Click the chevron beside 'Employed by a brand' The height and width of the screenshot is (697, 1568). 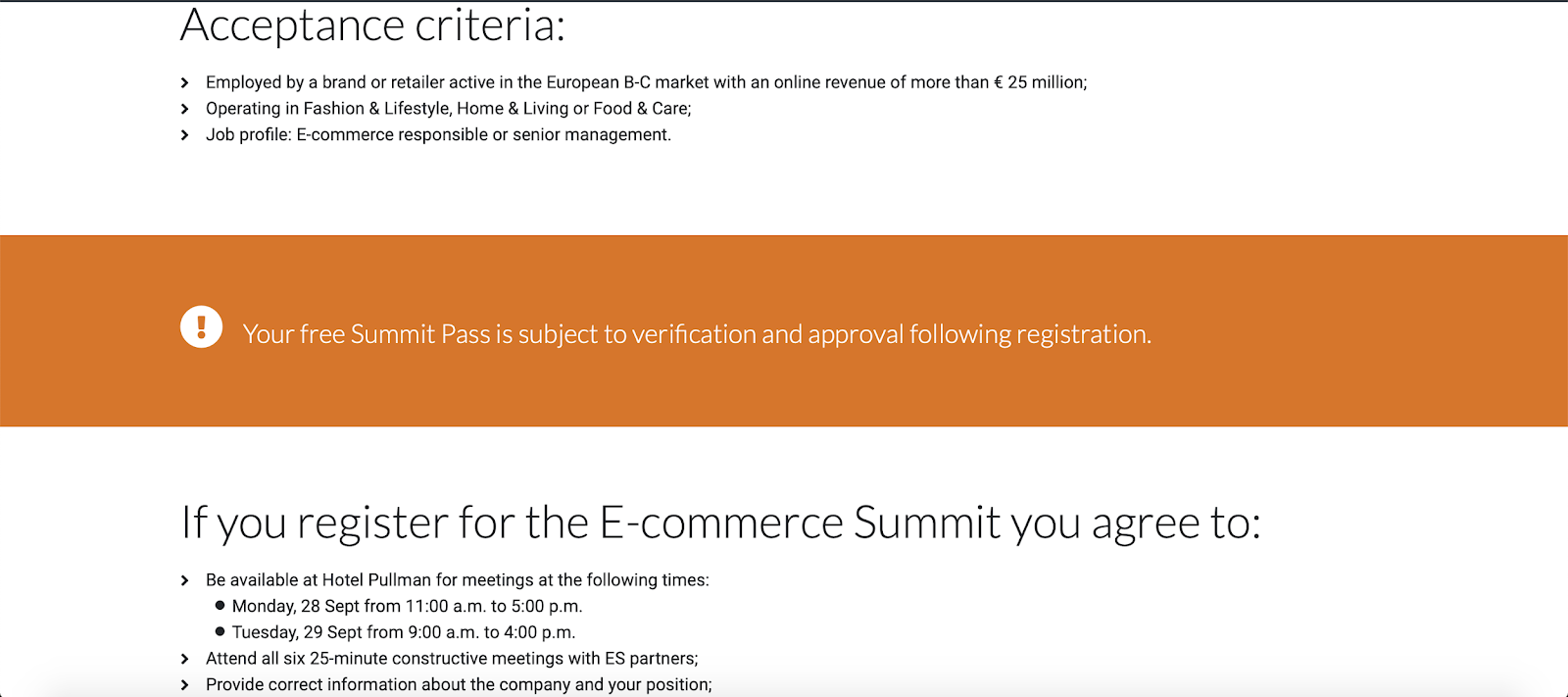(x=184, y=83)
